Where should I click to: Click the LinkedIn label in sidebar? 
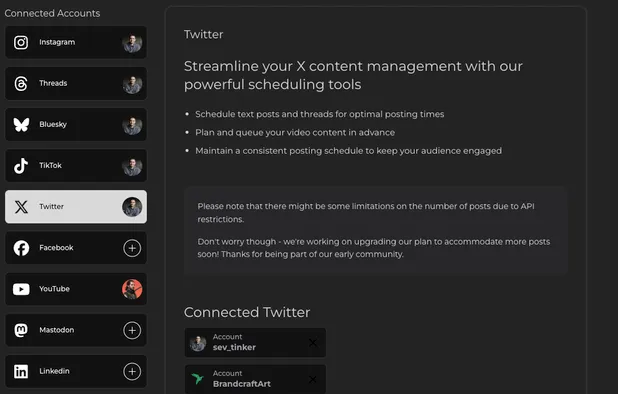(54, 371)
